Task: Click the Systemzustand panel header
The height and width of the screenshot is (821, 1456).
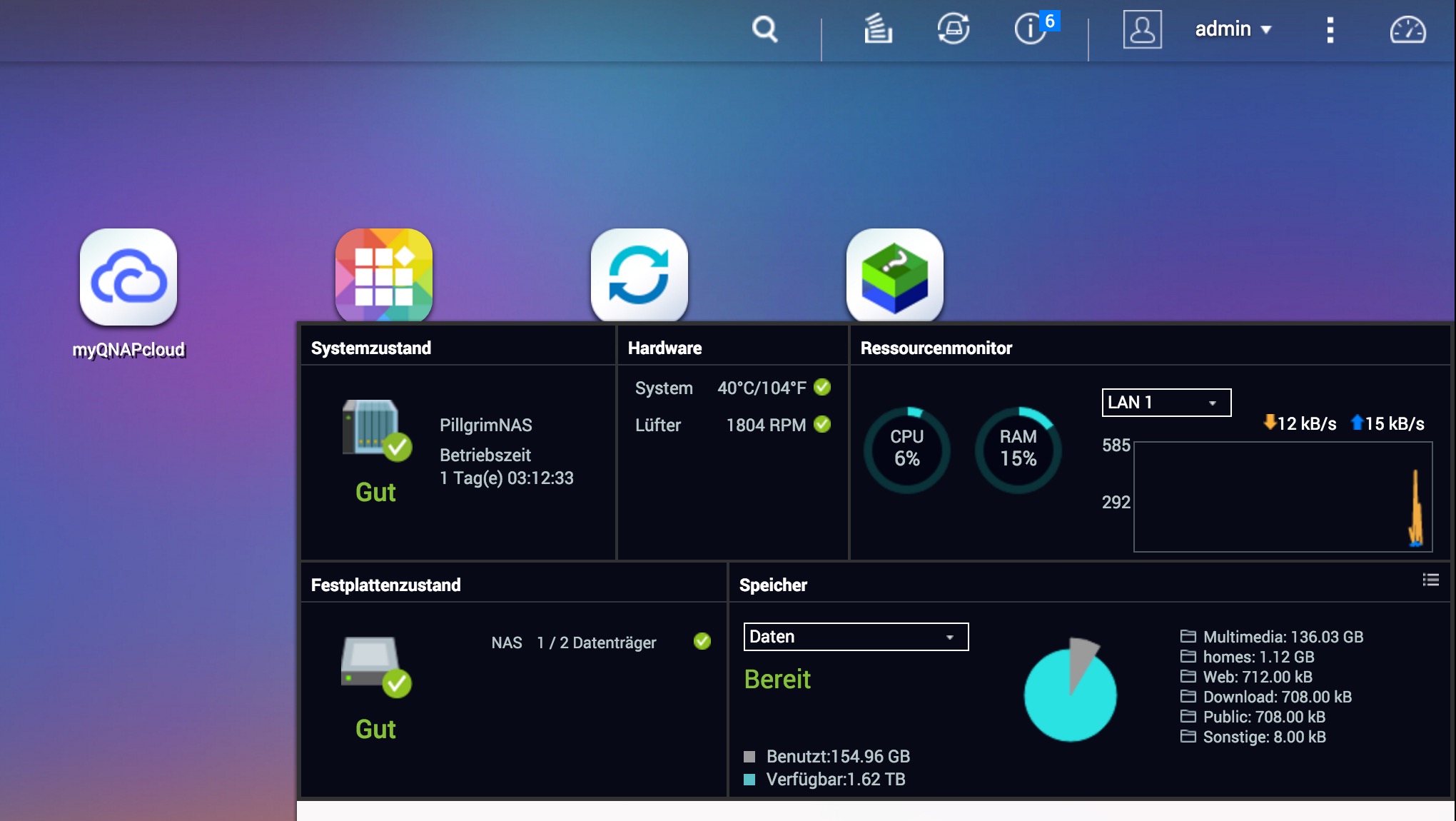Action: point(371,348)
